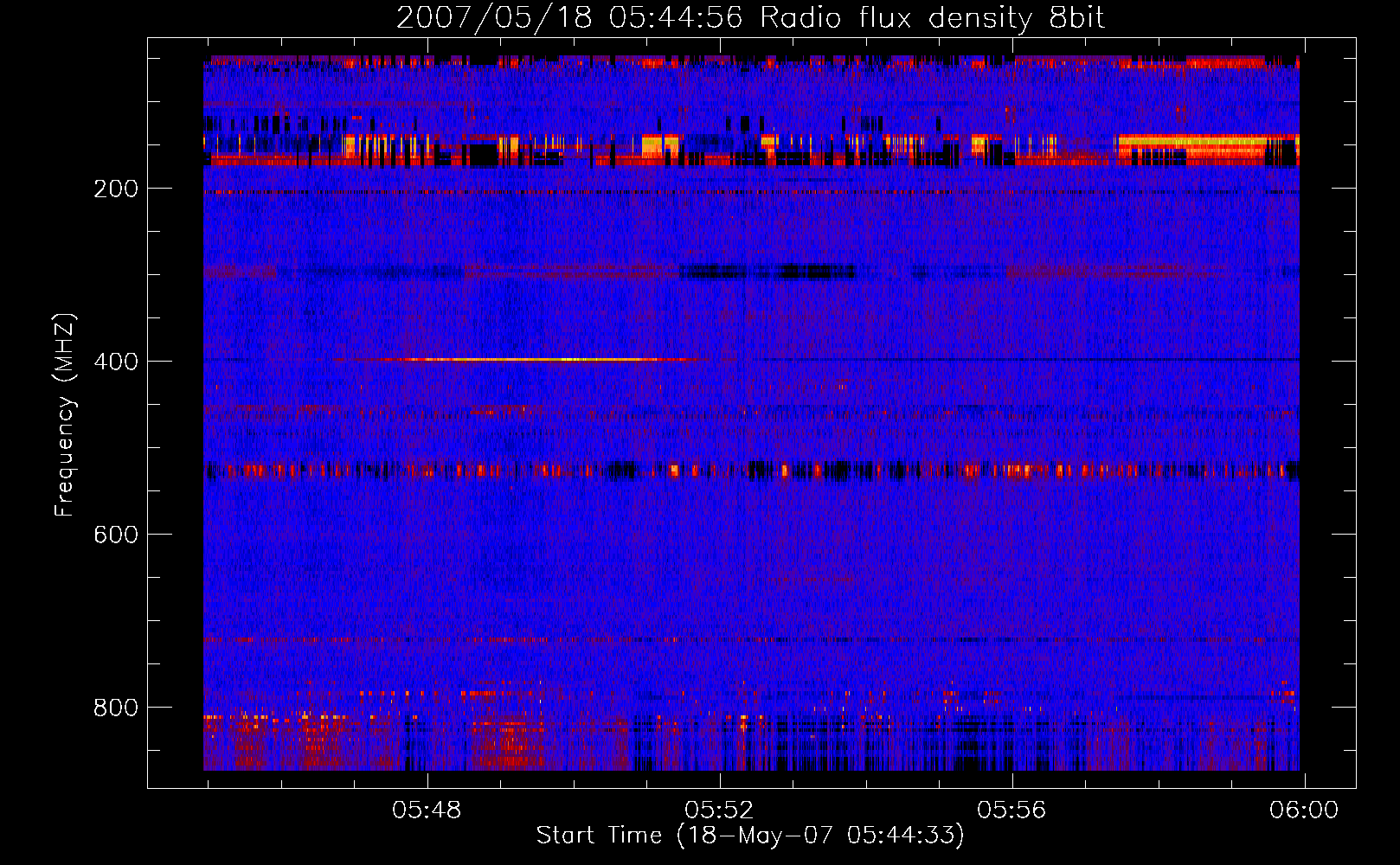Click the 800 frequency tick label
The width and height of the screenshot is (1400, 865).
[116, 708]
